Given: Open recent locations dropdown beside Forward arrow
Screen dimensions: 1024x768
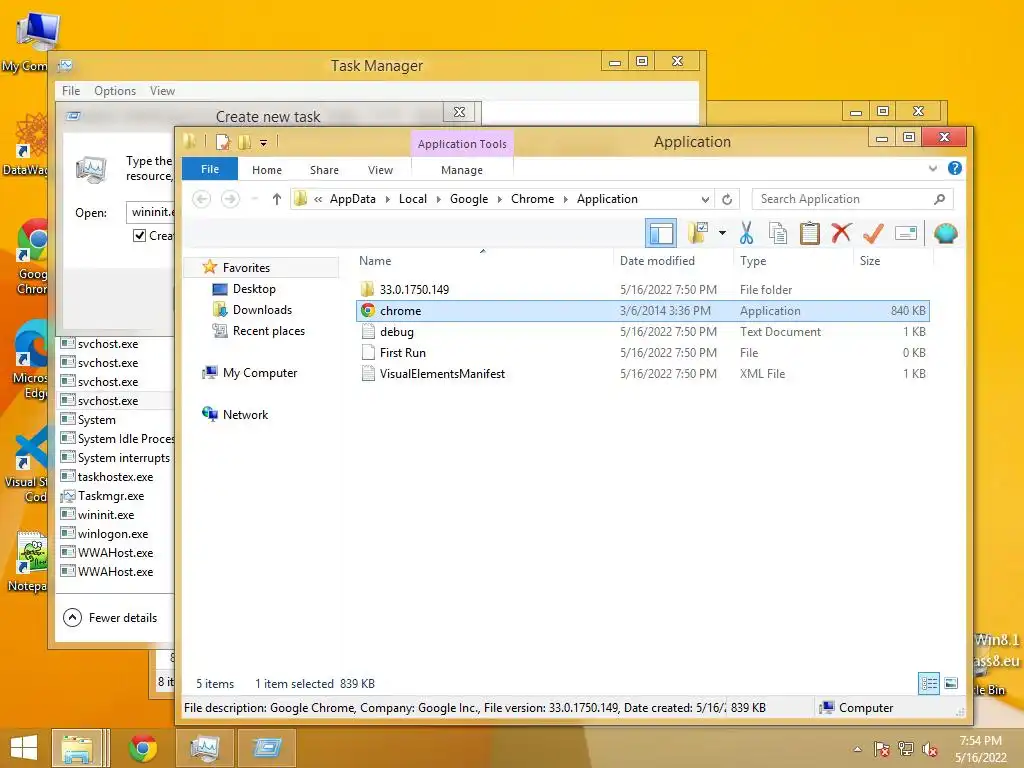Looking at the screenshot, I should click(x=255, y=199).
